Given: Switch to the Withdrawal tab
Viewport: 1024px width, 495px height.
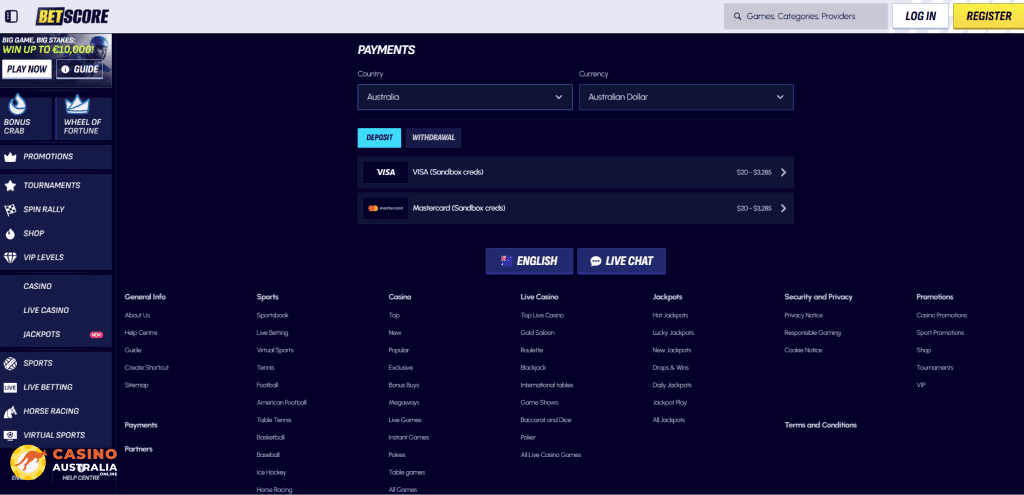Looking at the screenshot, I should [x=433, y=138].
